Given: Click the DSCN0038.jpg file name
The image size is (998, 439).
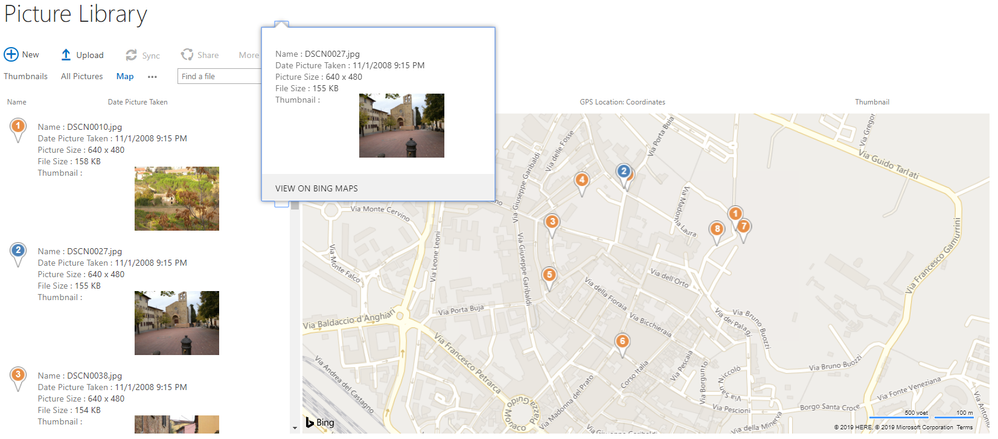Looking at the screenshot, I should click(x=94, y=376).
